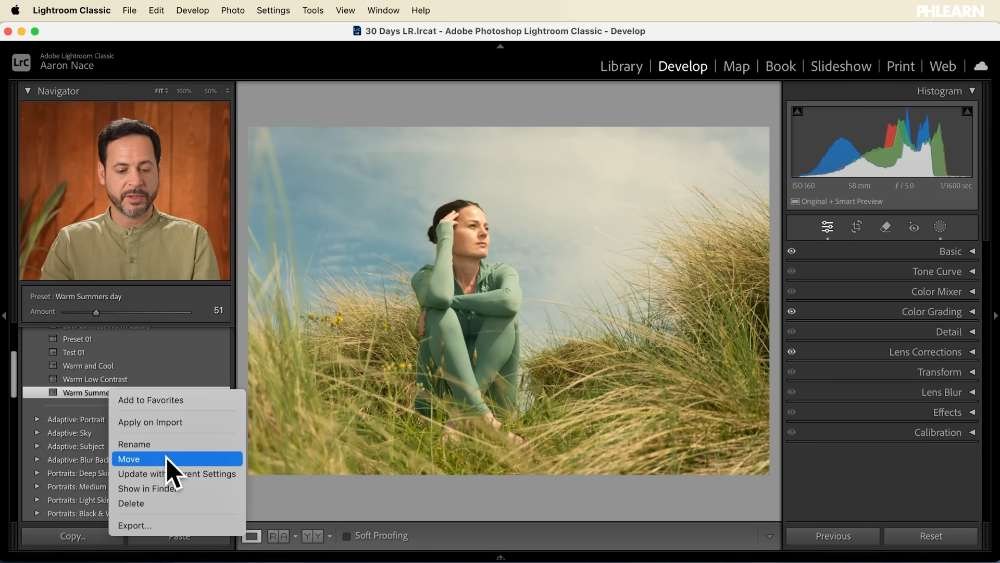Select the Healing eraser tool icon

click(x=885, y=227)
